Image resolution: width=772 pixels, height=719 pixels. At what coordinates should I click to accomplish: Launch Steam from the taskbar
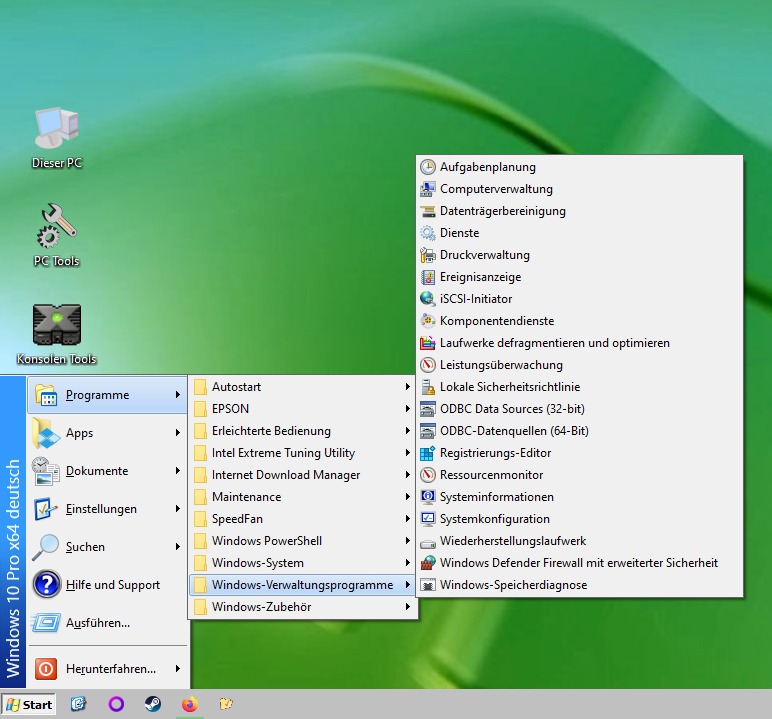pyautogui.click(x=153, y=704)
